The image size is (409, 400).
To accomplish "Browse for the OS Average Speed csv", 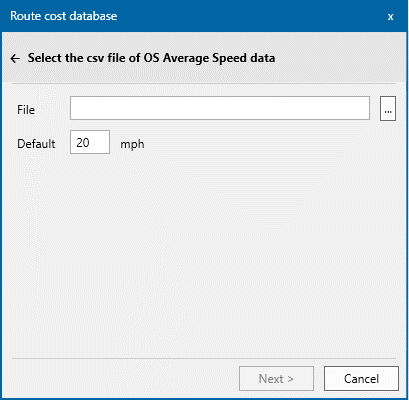I will point(388,109).
